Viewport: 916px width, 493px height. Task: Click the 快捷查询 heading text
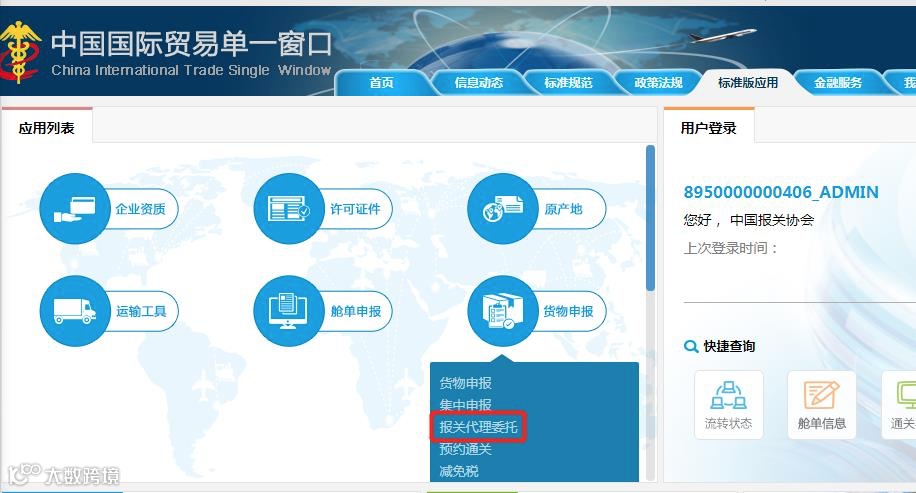(x=729, y=346)
